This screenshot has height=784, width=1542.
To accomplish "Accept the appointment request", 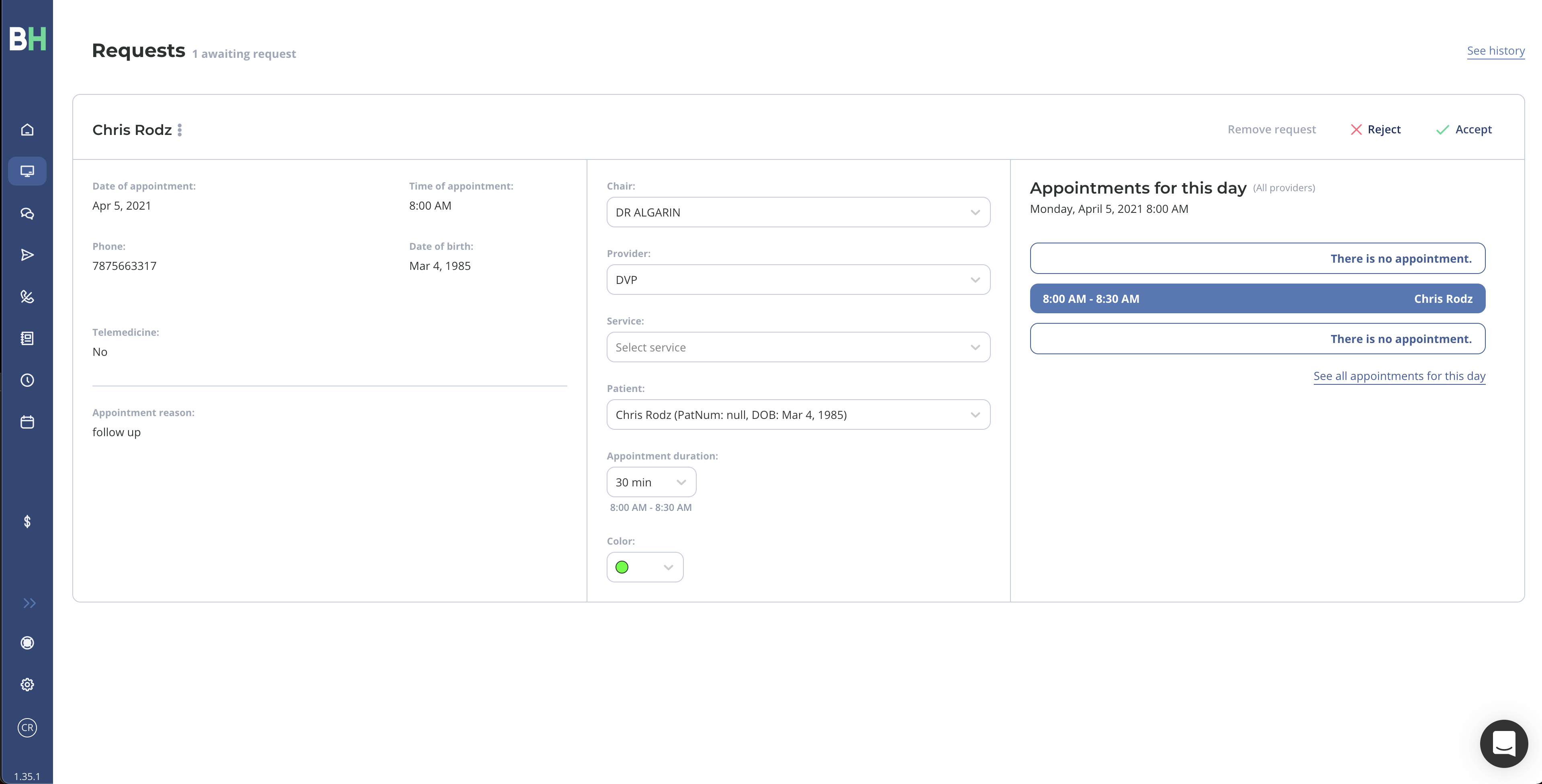I will tap(1464, 129).
